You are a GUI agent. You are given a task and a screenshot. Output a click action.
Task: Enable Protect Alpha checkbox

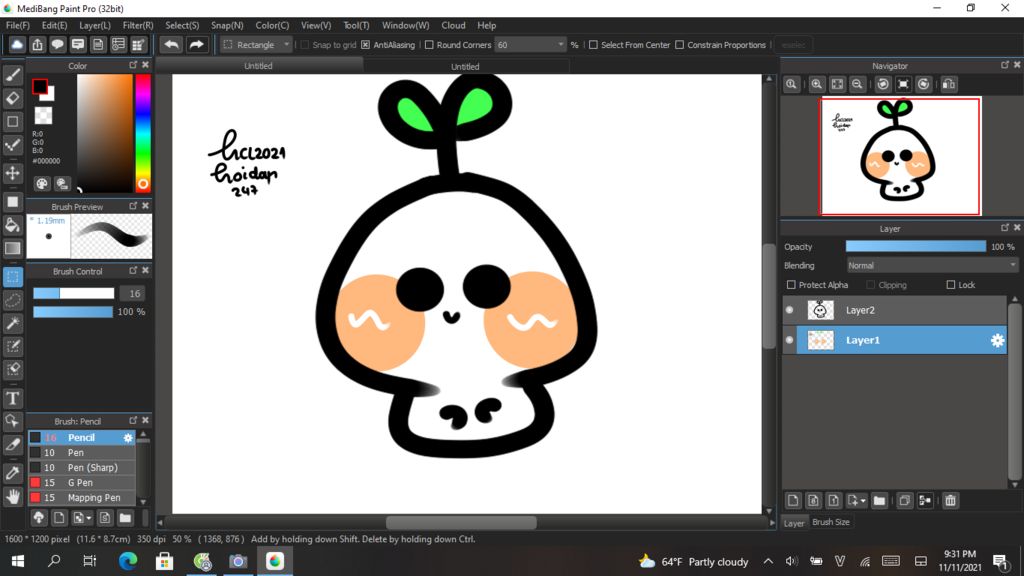point(792,285)
